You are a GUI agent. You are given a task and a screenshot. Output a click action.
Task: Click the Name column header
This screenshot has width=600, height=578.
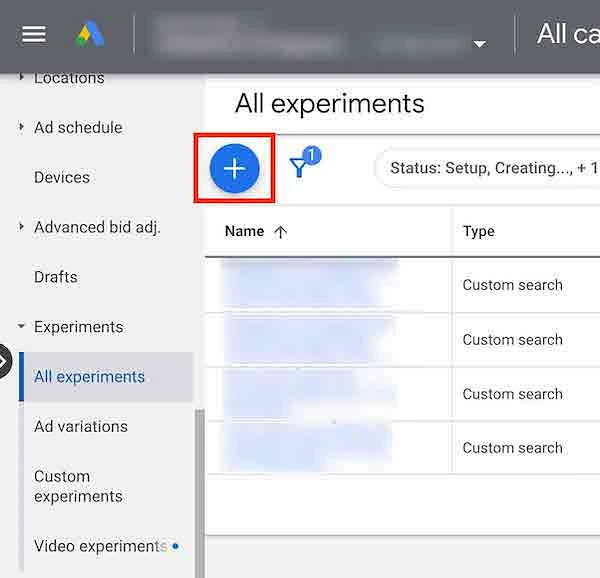244,231
